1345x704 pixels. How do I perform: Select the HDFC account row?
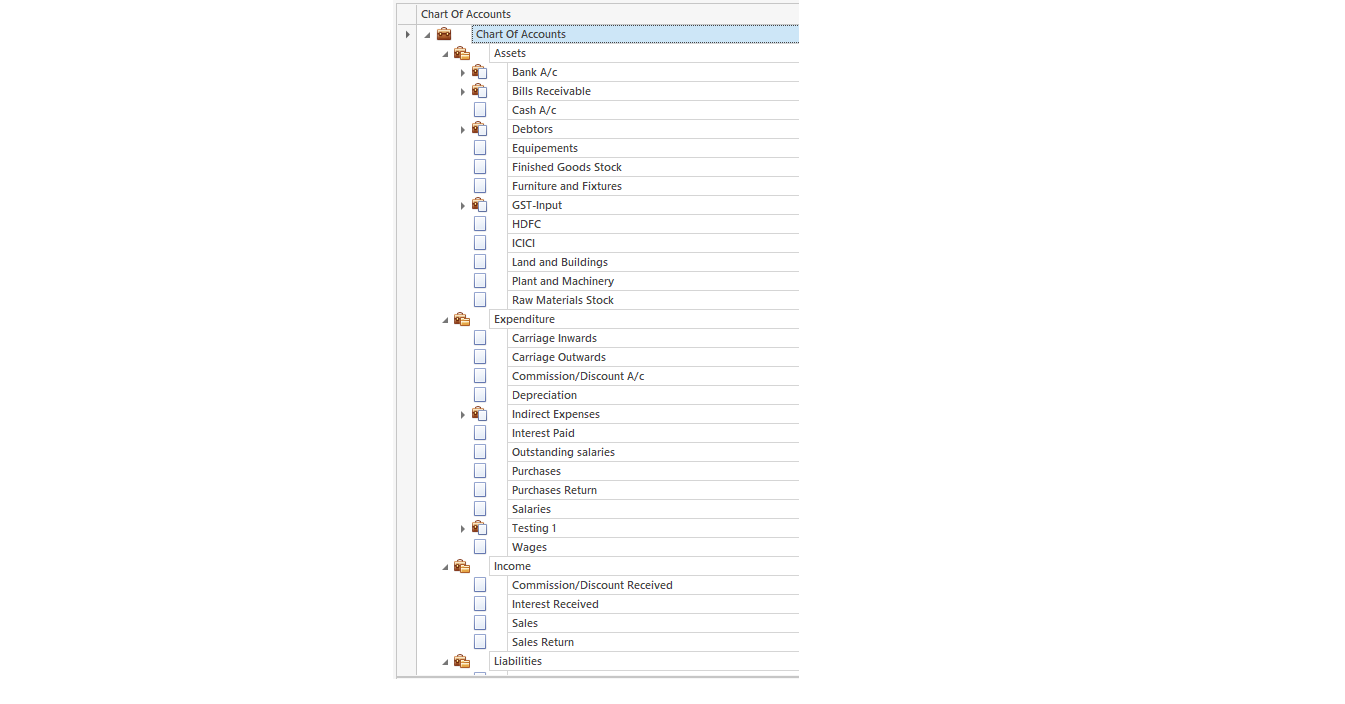coord(526,224)
